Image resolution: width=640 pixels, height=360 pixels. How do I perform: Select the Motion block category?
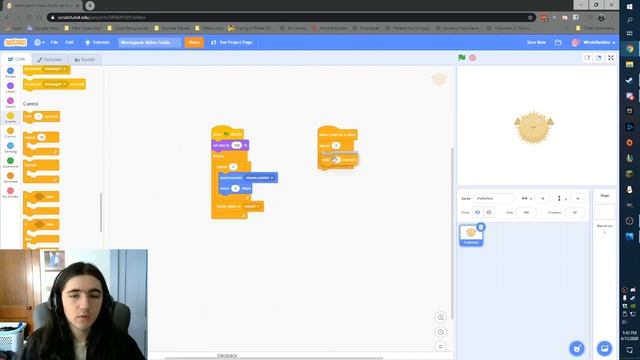pyautogui.click(x=10, y=73)
